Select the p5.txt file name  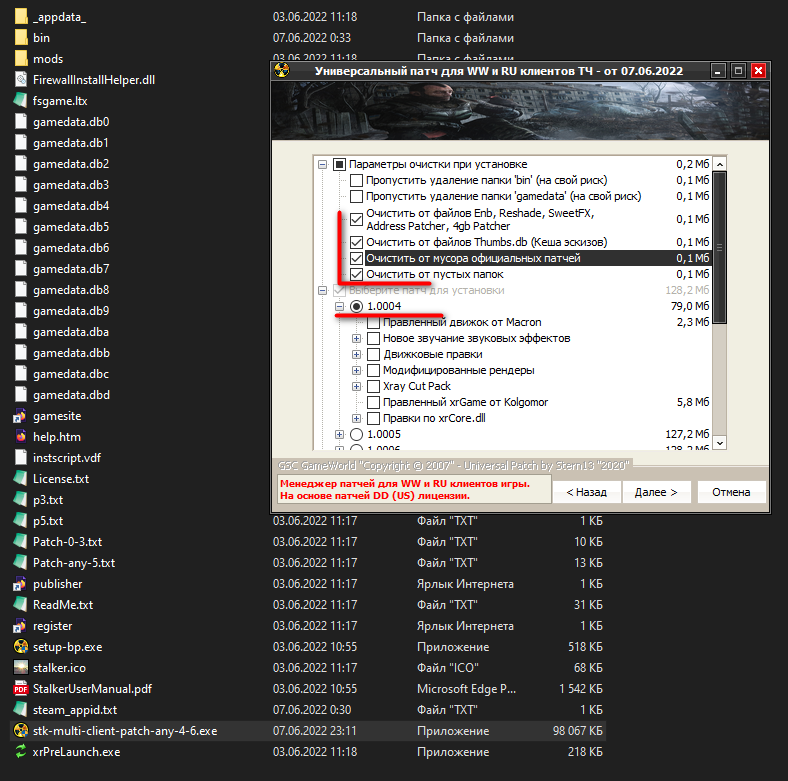[48, 521]
